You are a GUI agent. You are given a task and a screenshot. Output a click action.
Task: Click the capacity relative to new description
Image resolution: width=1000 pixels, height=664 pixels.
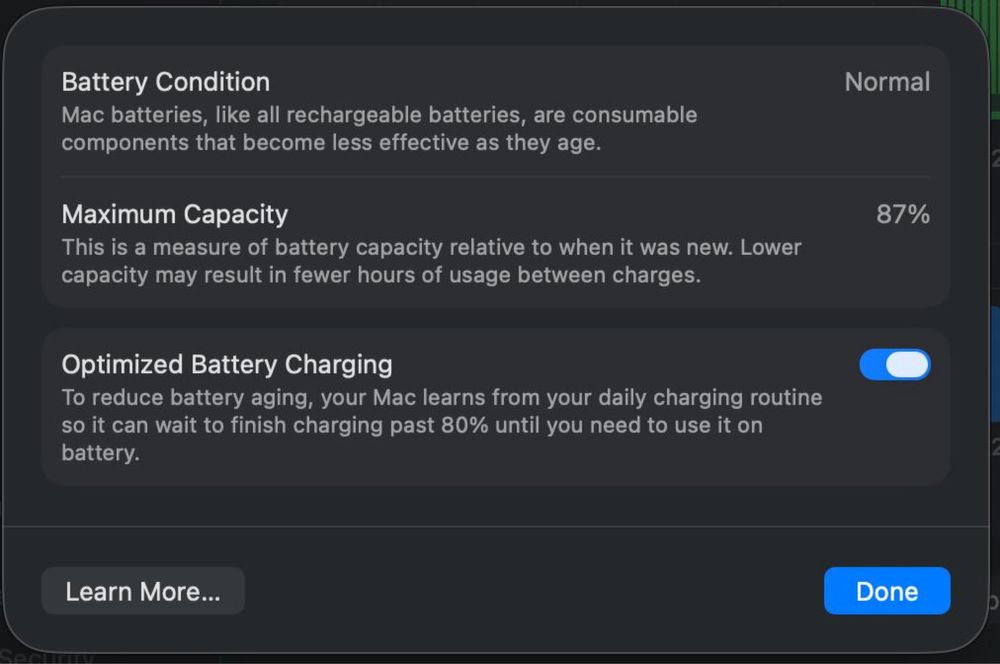tap(430, 247)
